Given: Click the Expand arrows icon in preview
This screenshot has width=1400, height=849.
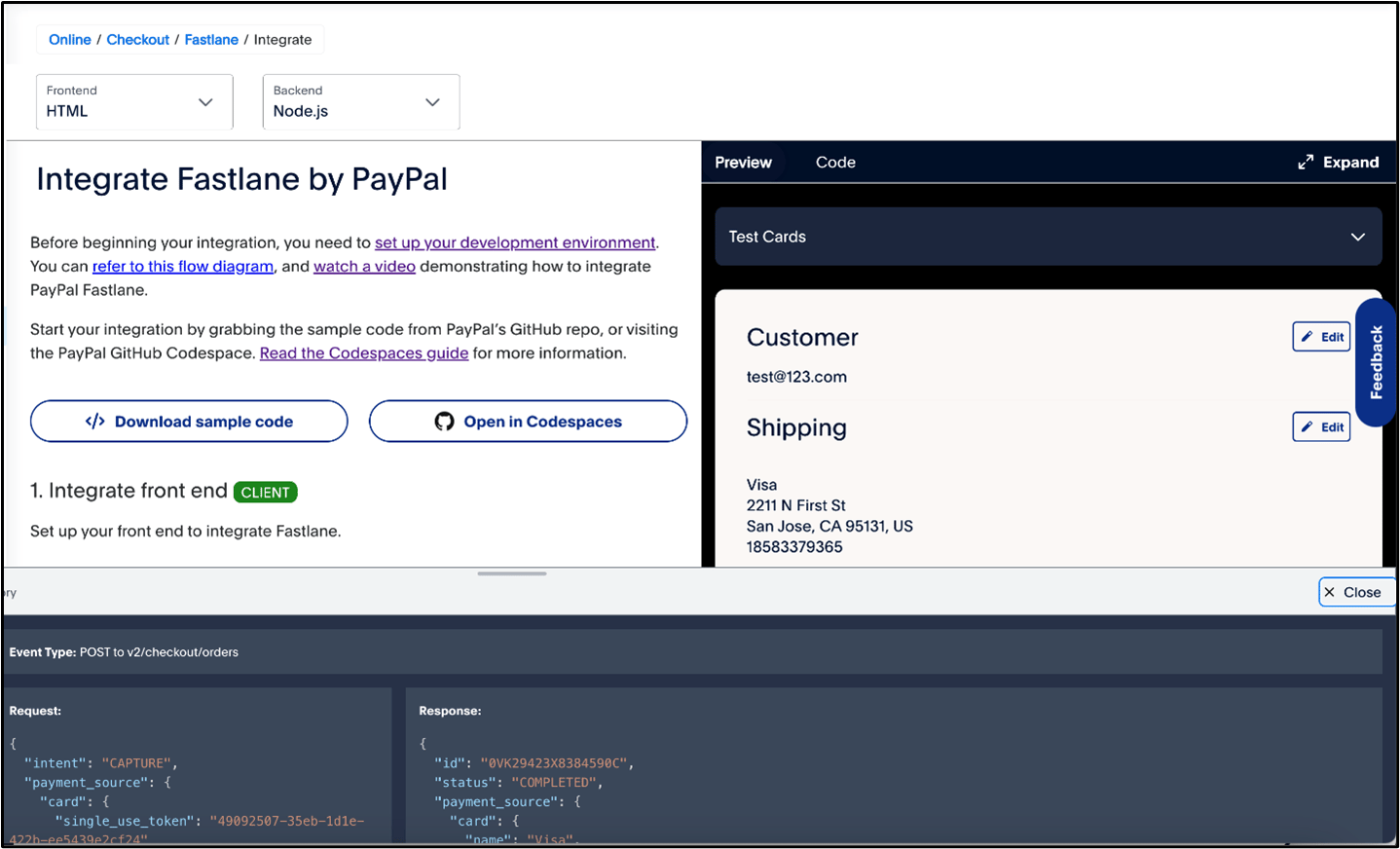Looking at the screenshot, I should [x=1306, y=163].
